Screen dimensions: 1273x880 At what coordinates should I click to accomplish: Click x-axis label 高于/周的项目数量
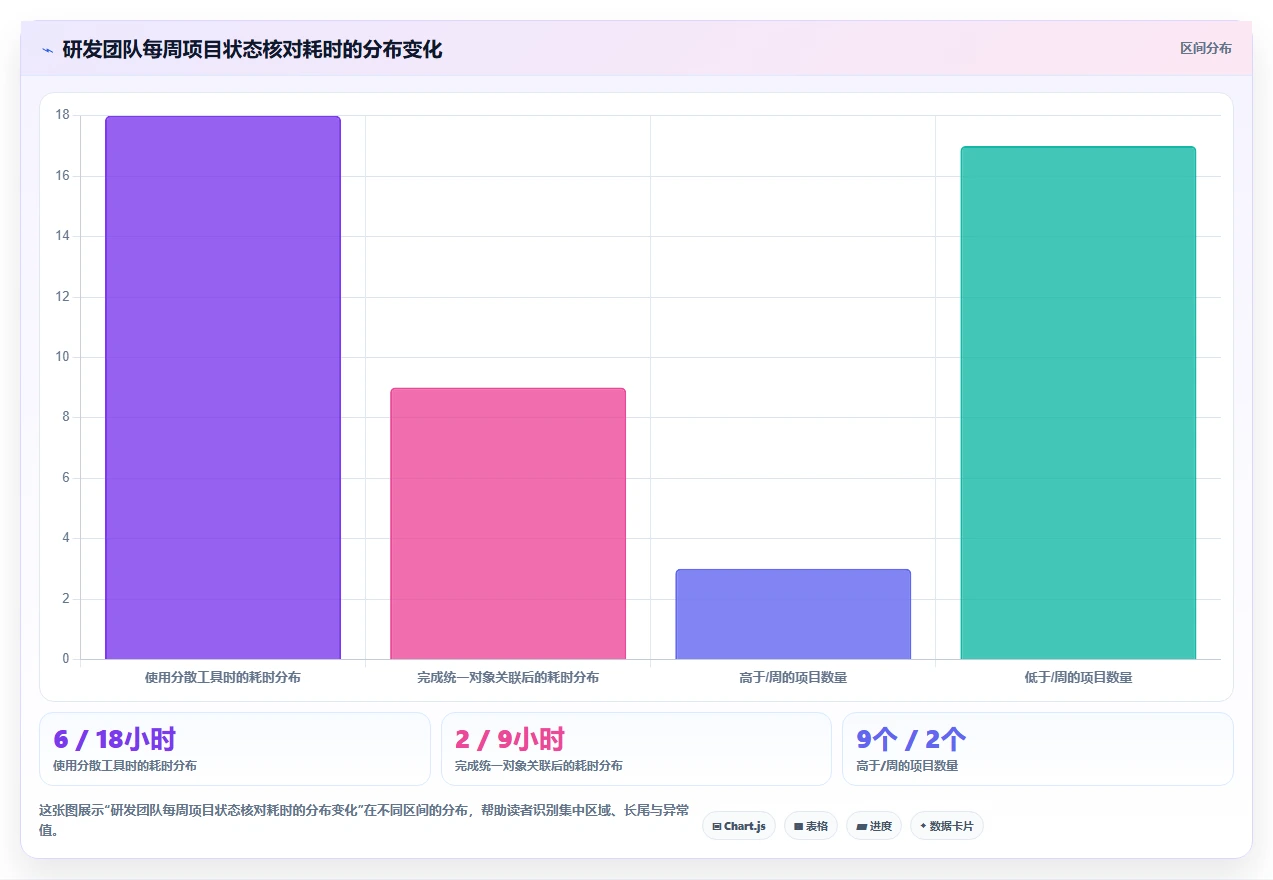(x=793, y=677)
